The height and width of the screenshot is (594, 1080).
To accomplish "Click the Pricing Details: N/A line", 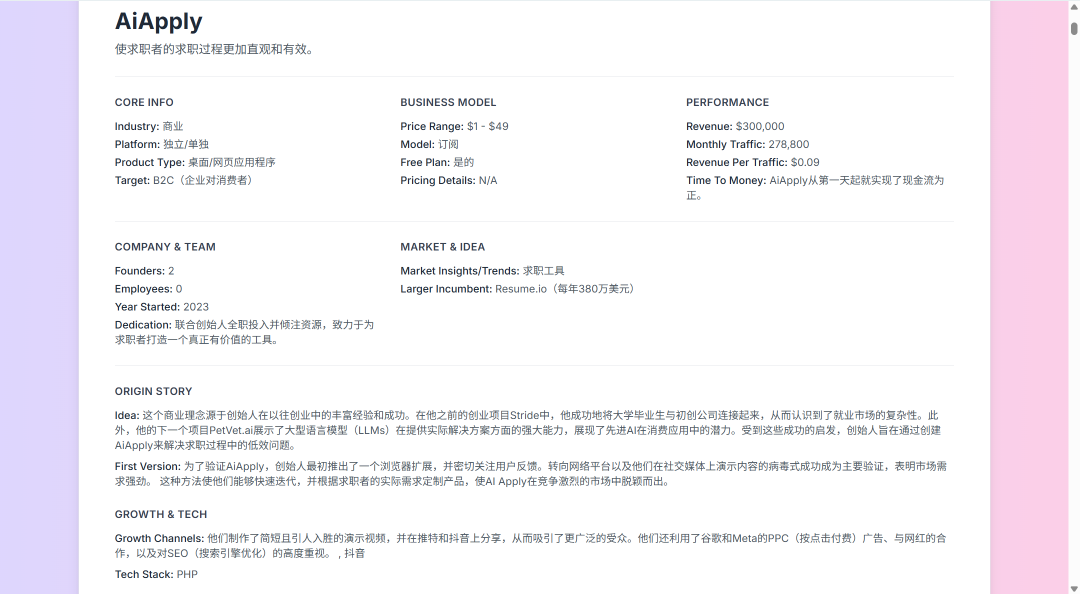I will [448, 180].
